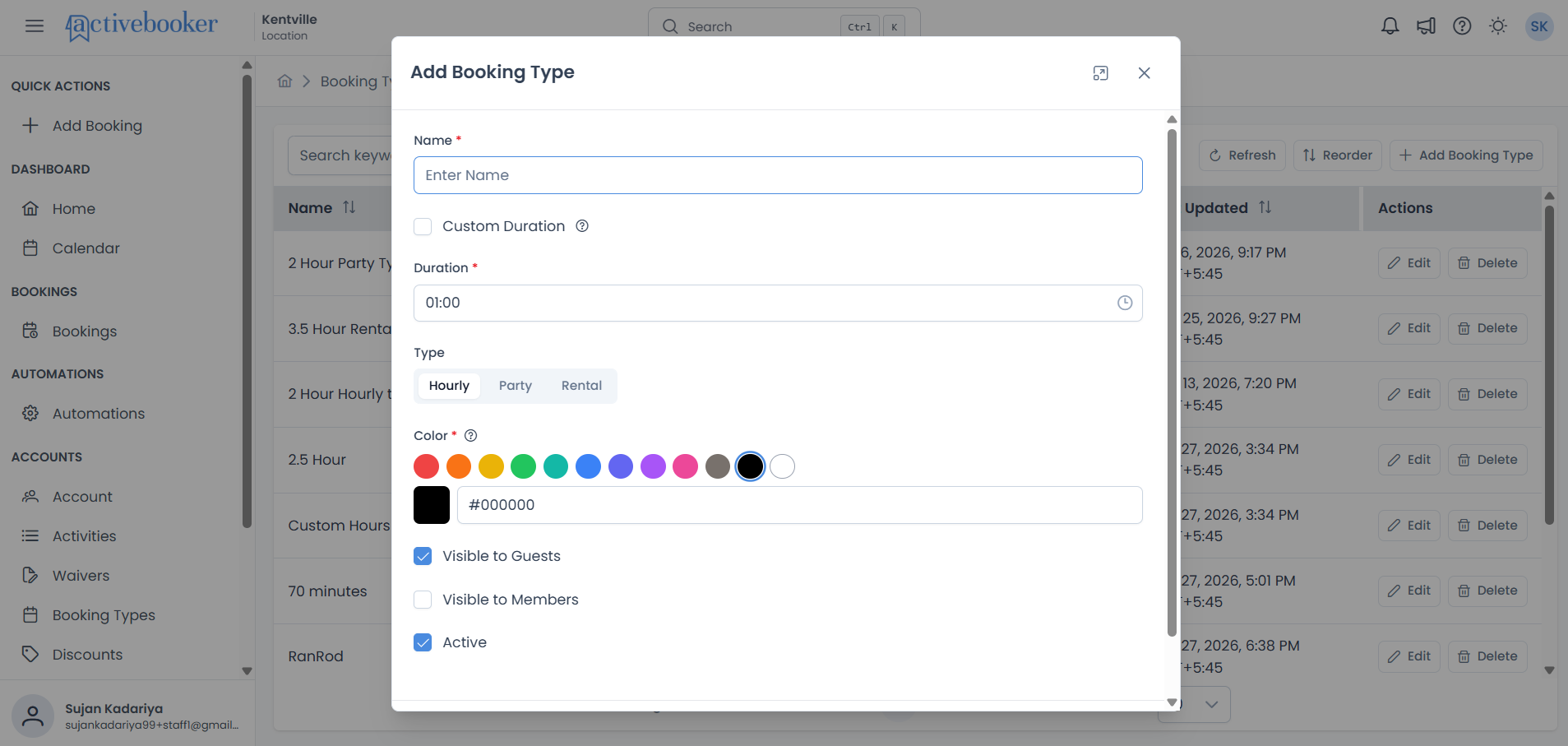
Task: Click the home breadcrumb icon
Action: point(284,81)
